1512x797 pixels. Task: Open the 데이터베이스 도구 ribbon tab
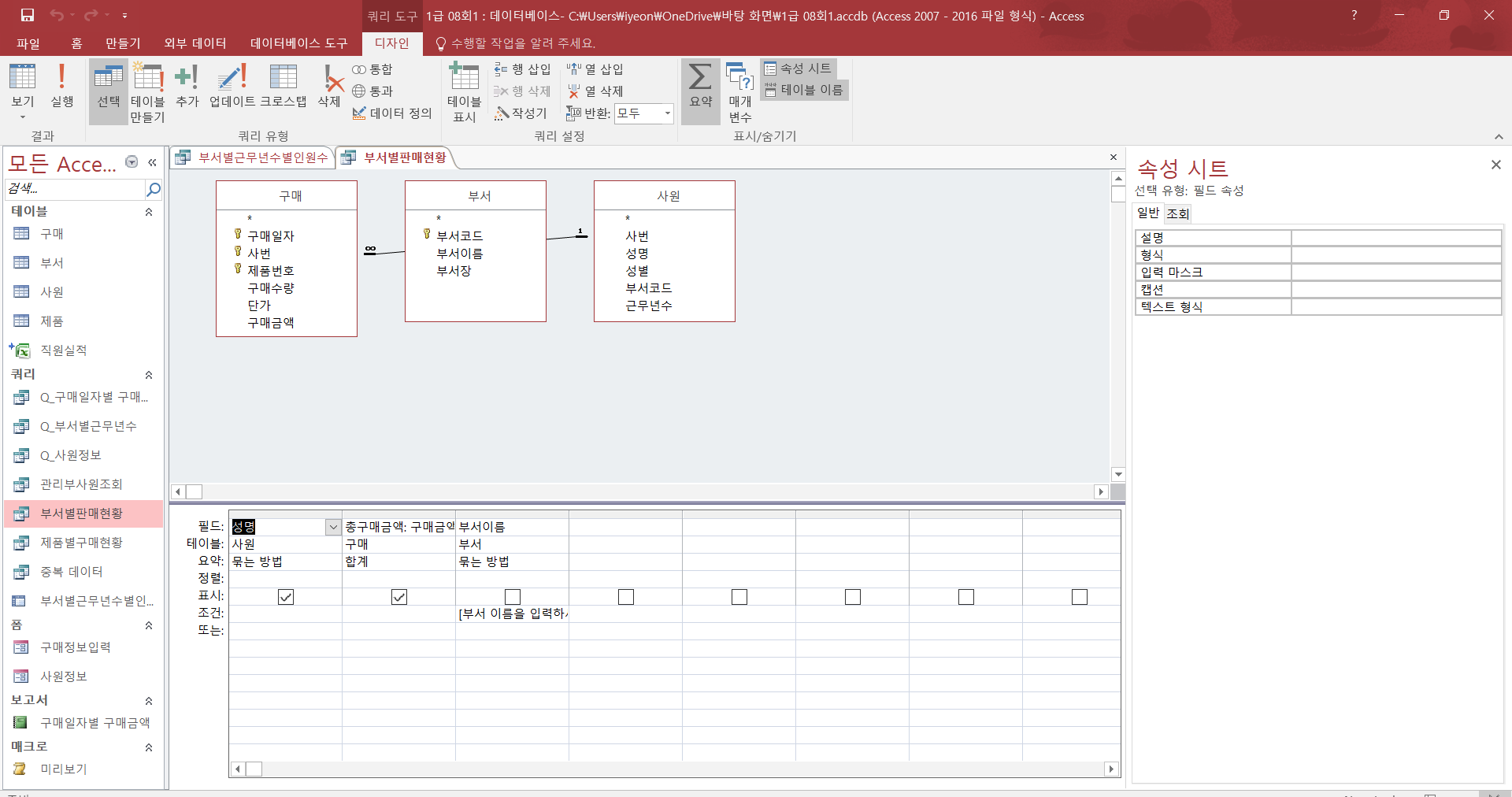(x=298, y=43)
